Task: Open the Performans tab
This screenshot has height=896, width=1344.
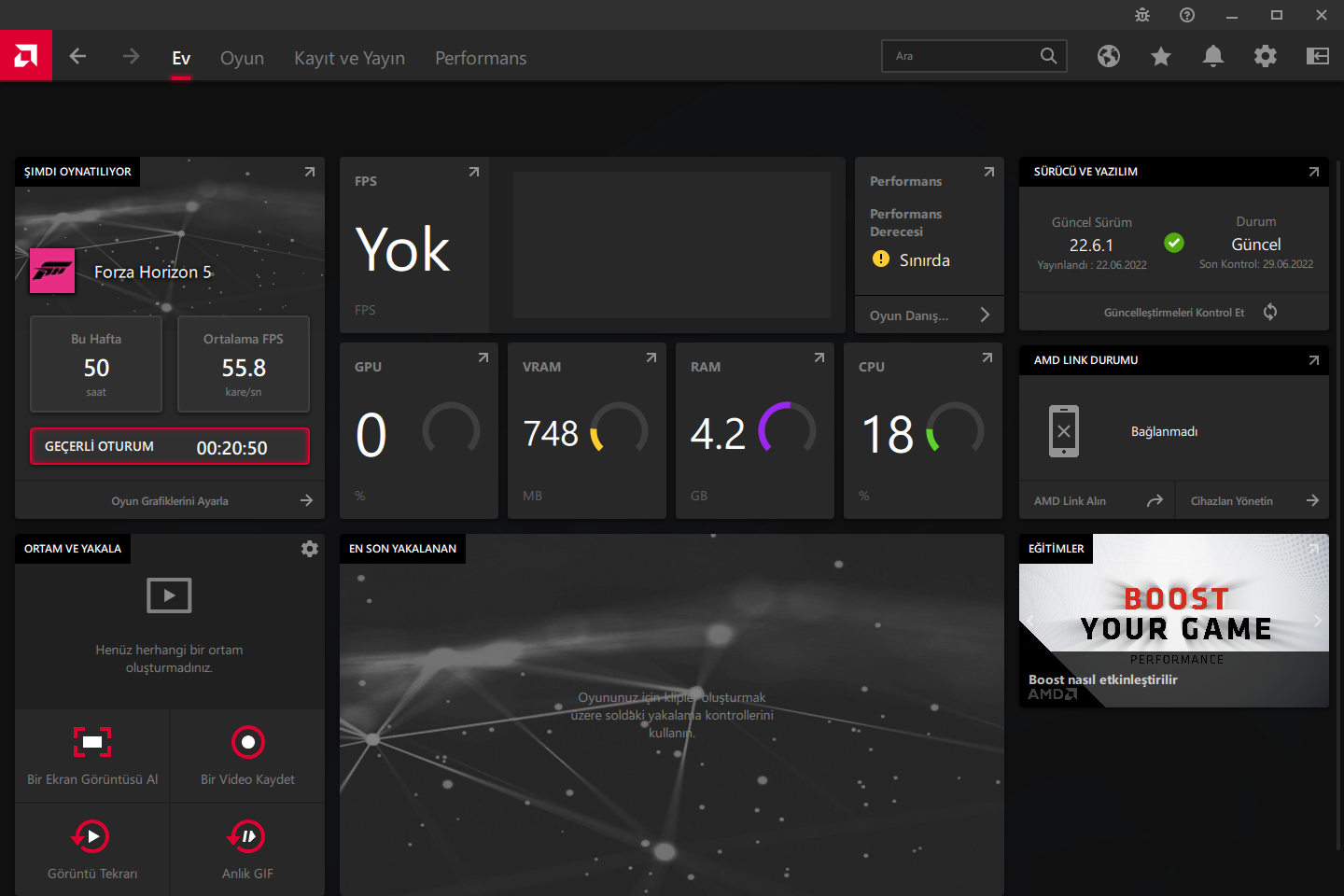Action: [x=481, y=58]
